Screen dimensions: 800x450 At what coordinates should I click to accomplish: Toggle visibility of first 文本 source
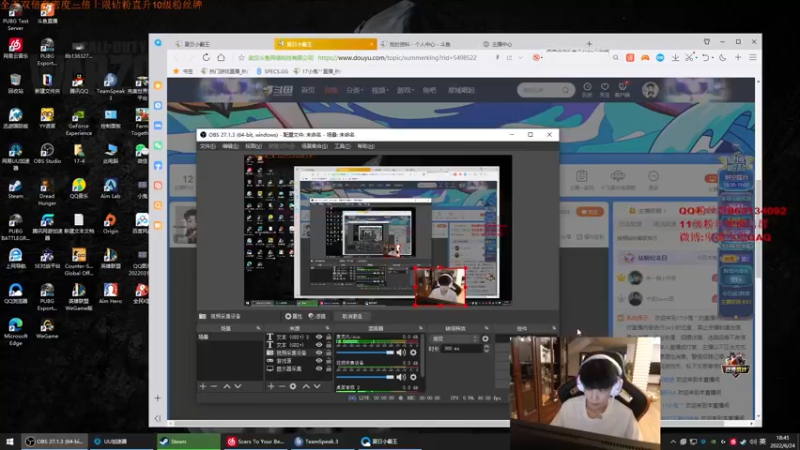[x=319, y=337]
